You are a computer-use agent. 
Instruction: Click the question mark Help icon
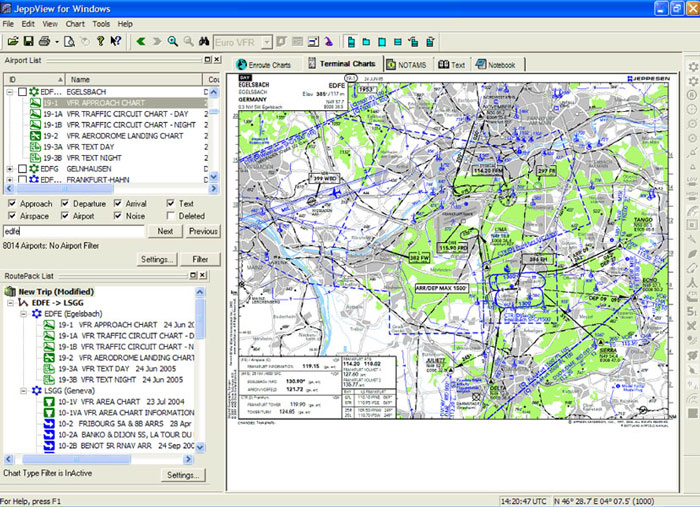100,42
